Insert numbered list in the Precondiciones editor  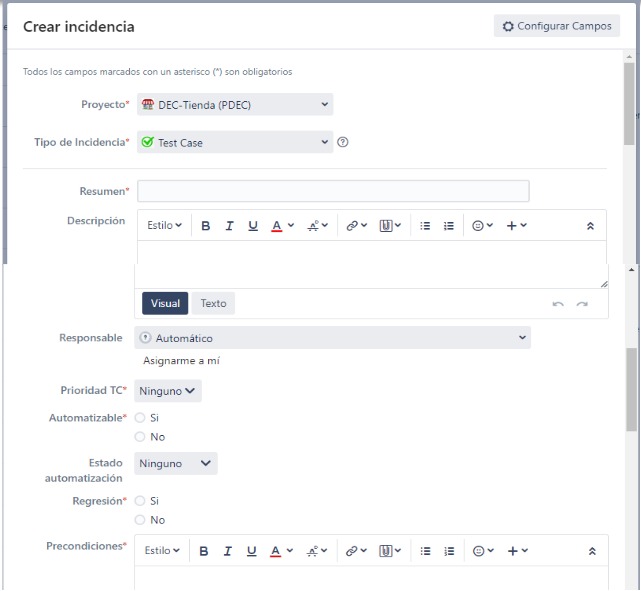449,551
